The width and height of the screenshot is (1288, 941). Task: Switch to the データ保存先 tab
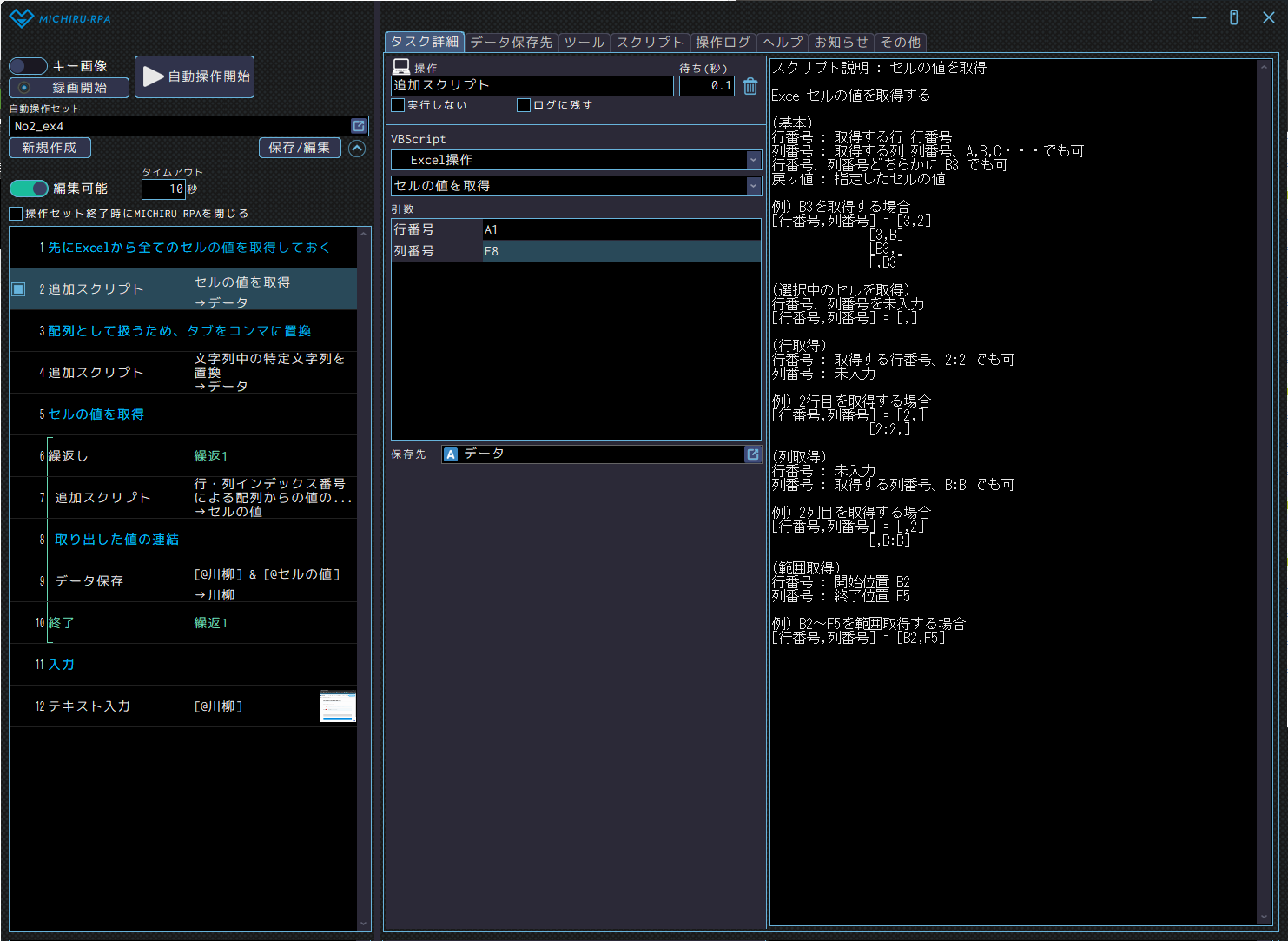(511, 42)
